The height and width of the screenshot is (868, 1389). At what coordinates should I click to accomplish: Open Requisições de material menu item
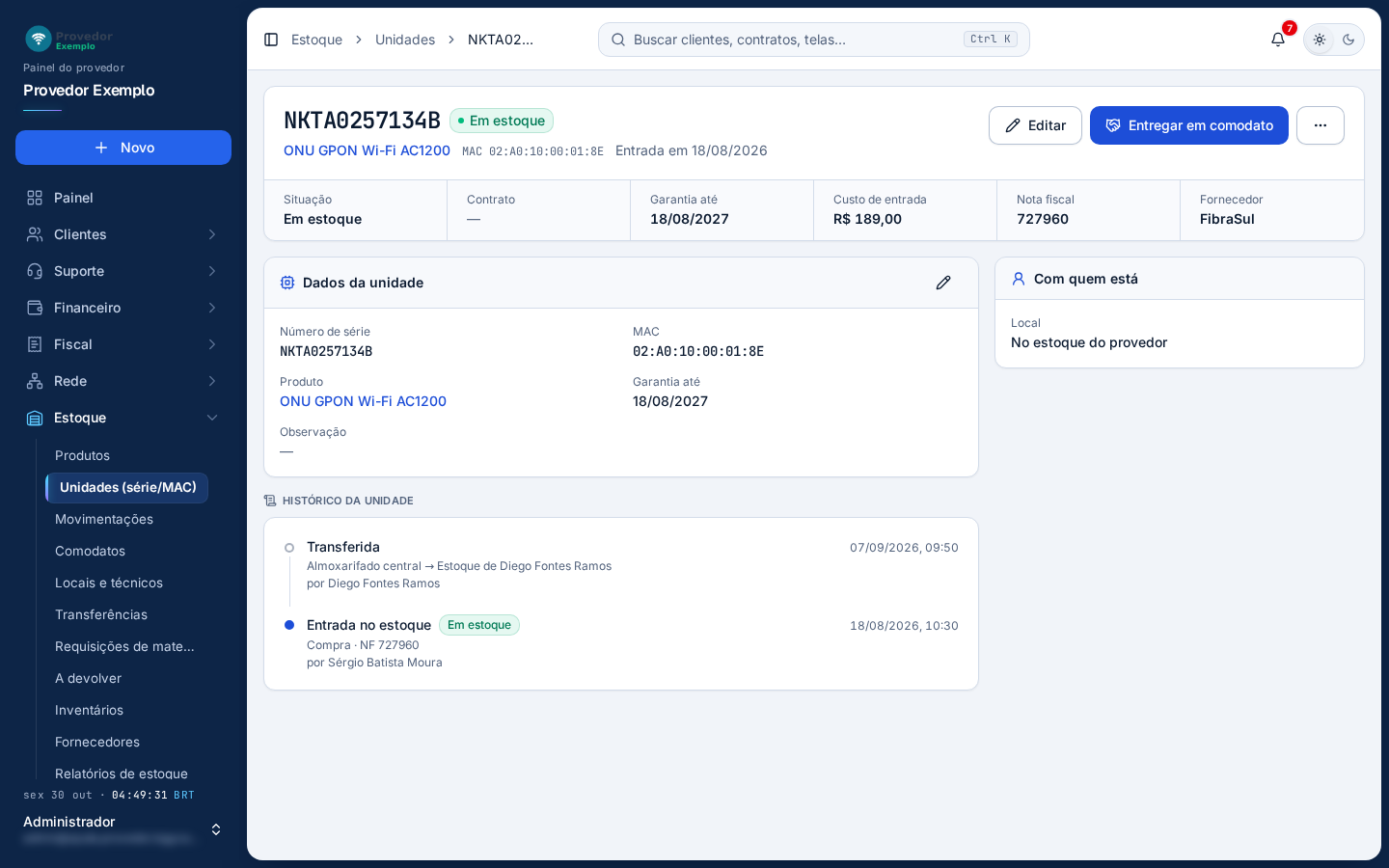tap(124, 646)
